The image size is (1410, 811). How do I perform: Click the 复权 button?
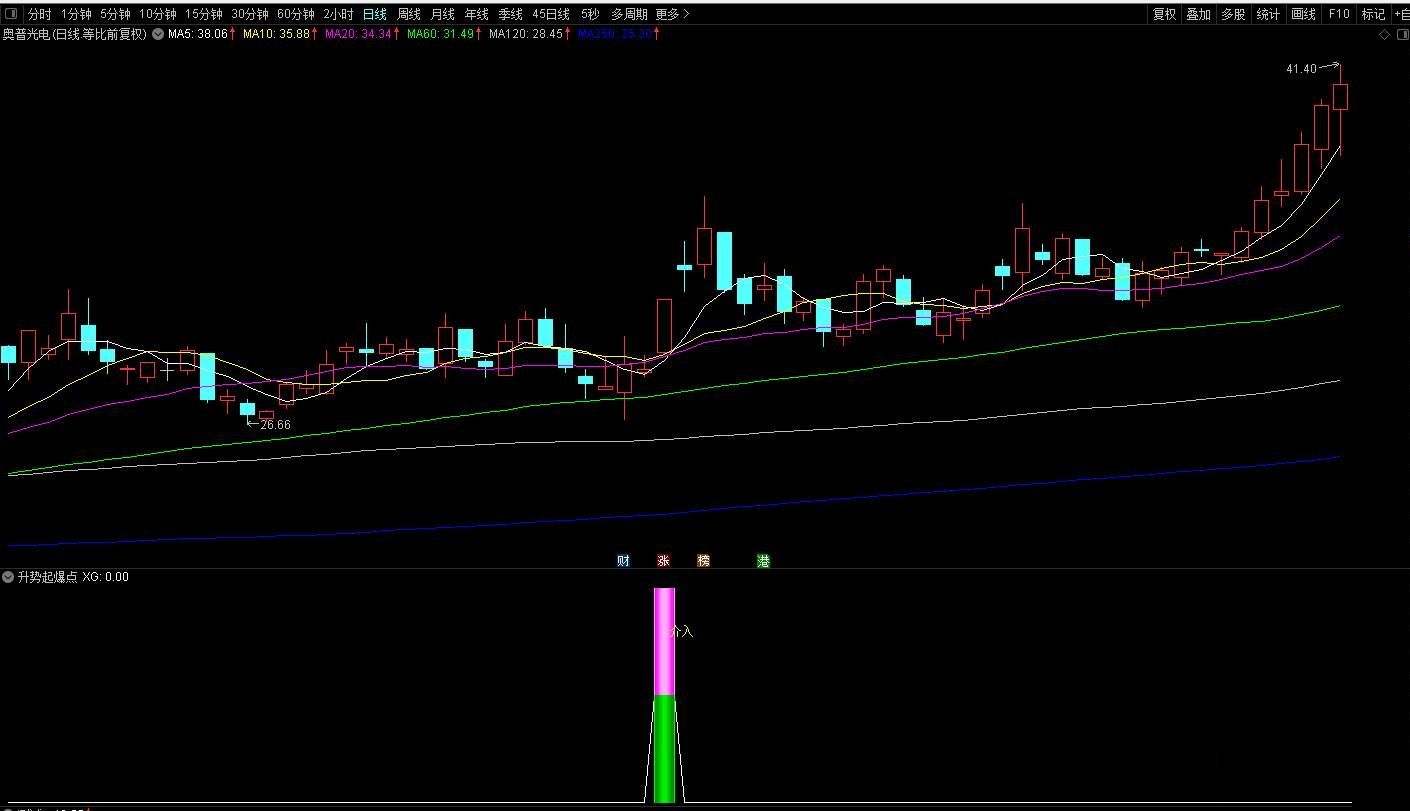pos(1164,14)
